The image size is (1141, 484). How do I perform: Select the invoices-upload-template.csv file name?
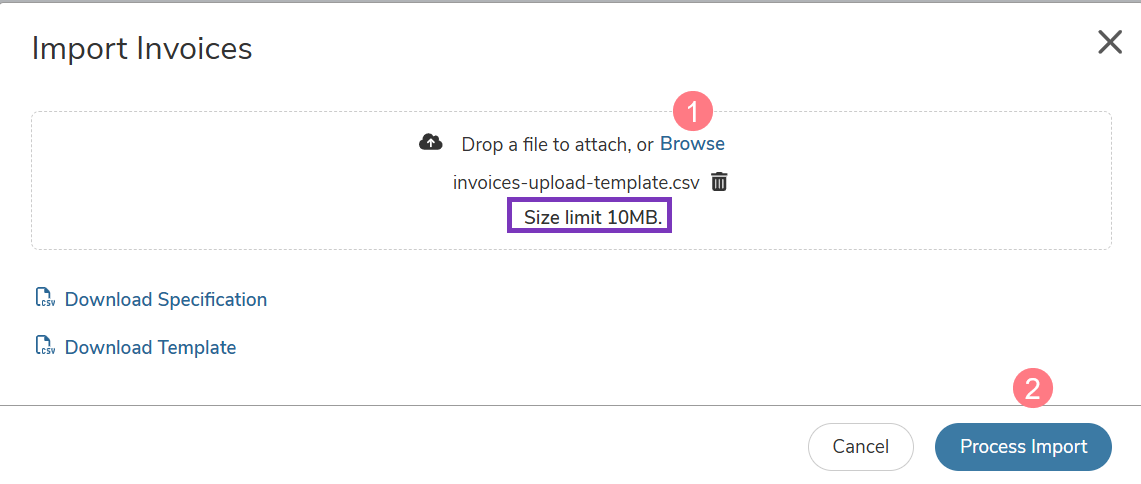tap(576, 182)
